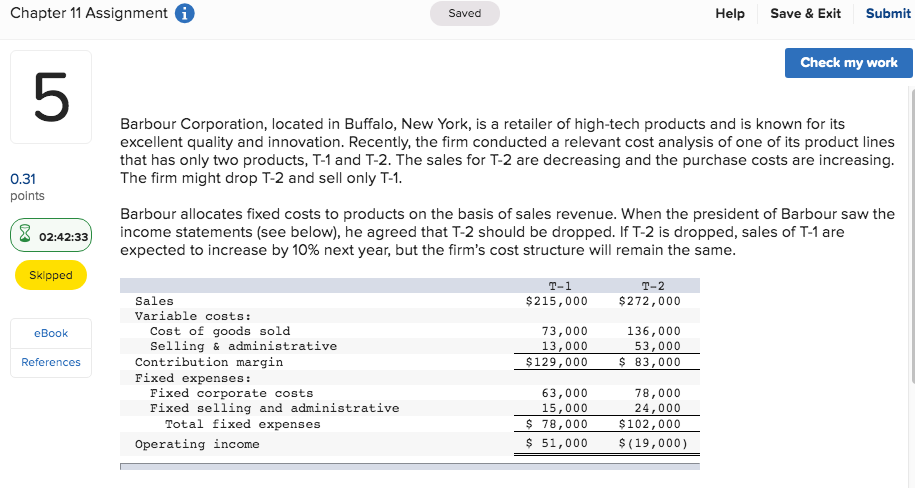
Task: Click the horizontal scrollbar below the table
Action: coord(409,466)
